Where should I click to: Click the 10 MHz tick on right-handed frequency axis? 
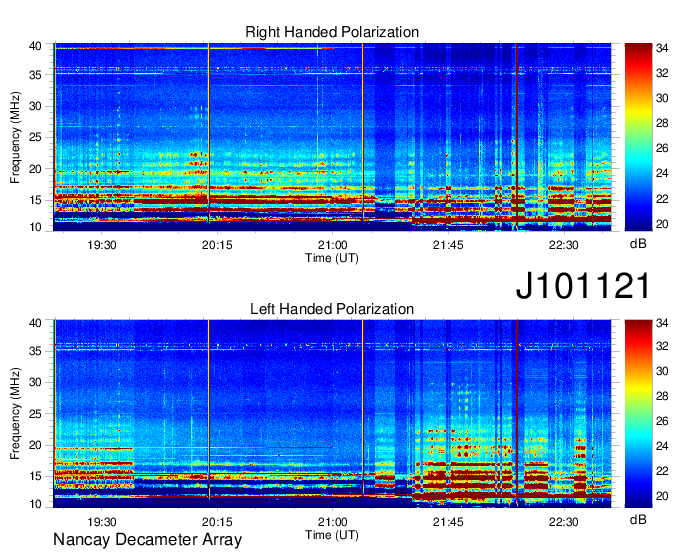[35, 227]
